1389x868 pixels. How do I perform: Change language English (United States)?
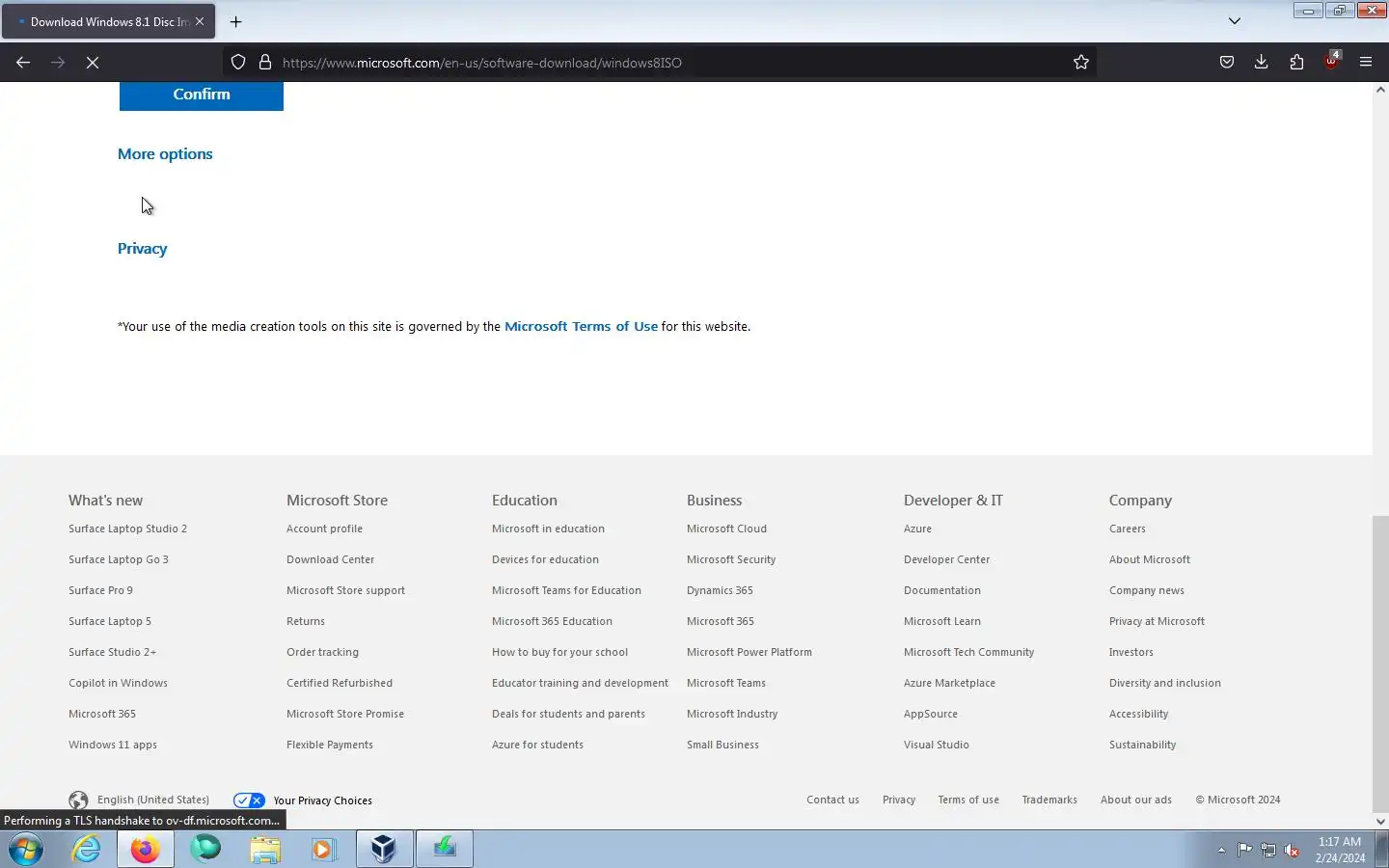[x=153, y=800]
